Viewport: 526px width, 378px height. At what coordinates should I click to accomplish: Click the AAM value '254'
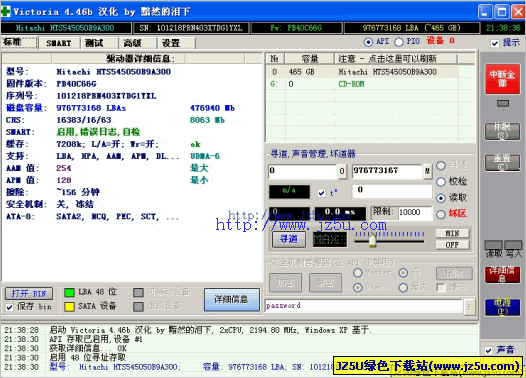coord(63,168)
